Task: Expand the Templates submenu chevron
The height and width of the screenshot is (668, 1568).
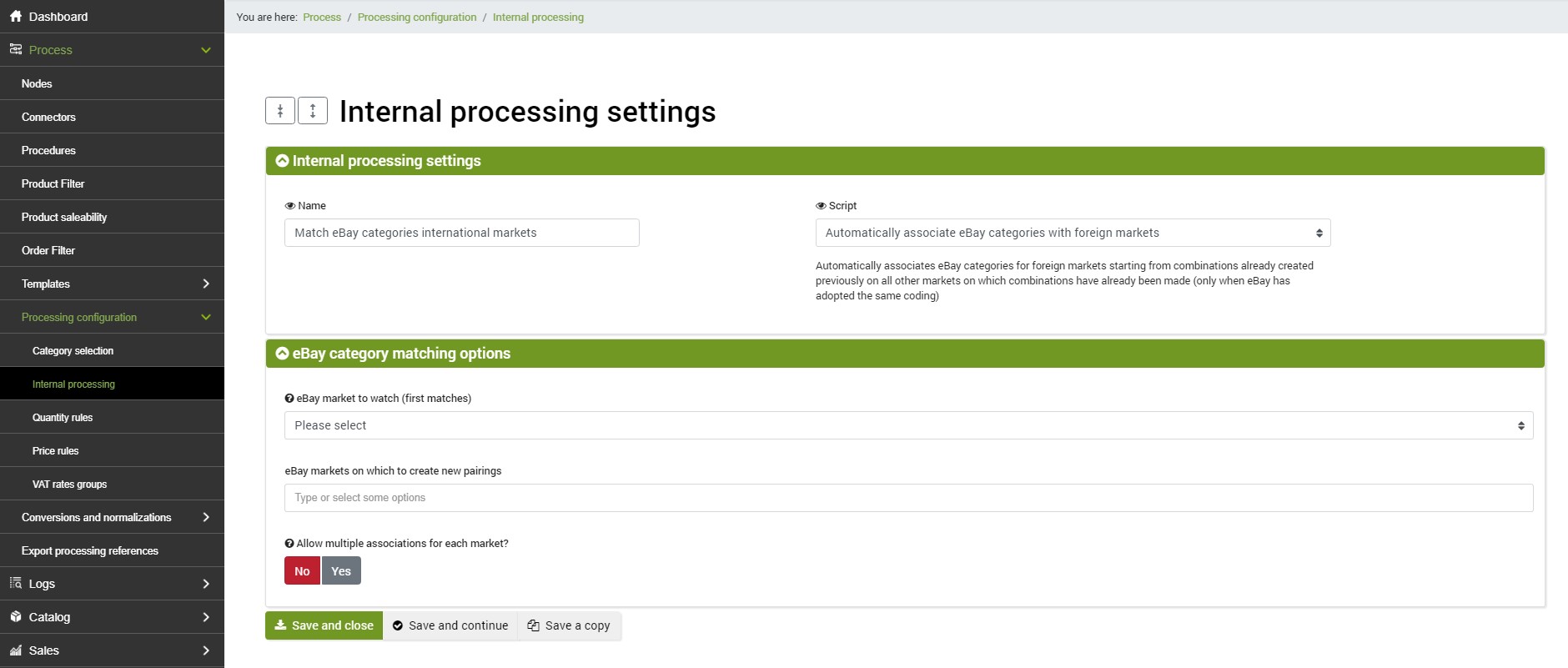Action: [x=206, y=284]
